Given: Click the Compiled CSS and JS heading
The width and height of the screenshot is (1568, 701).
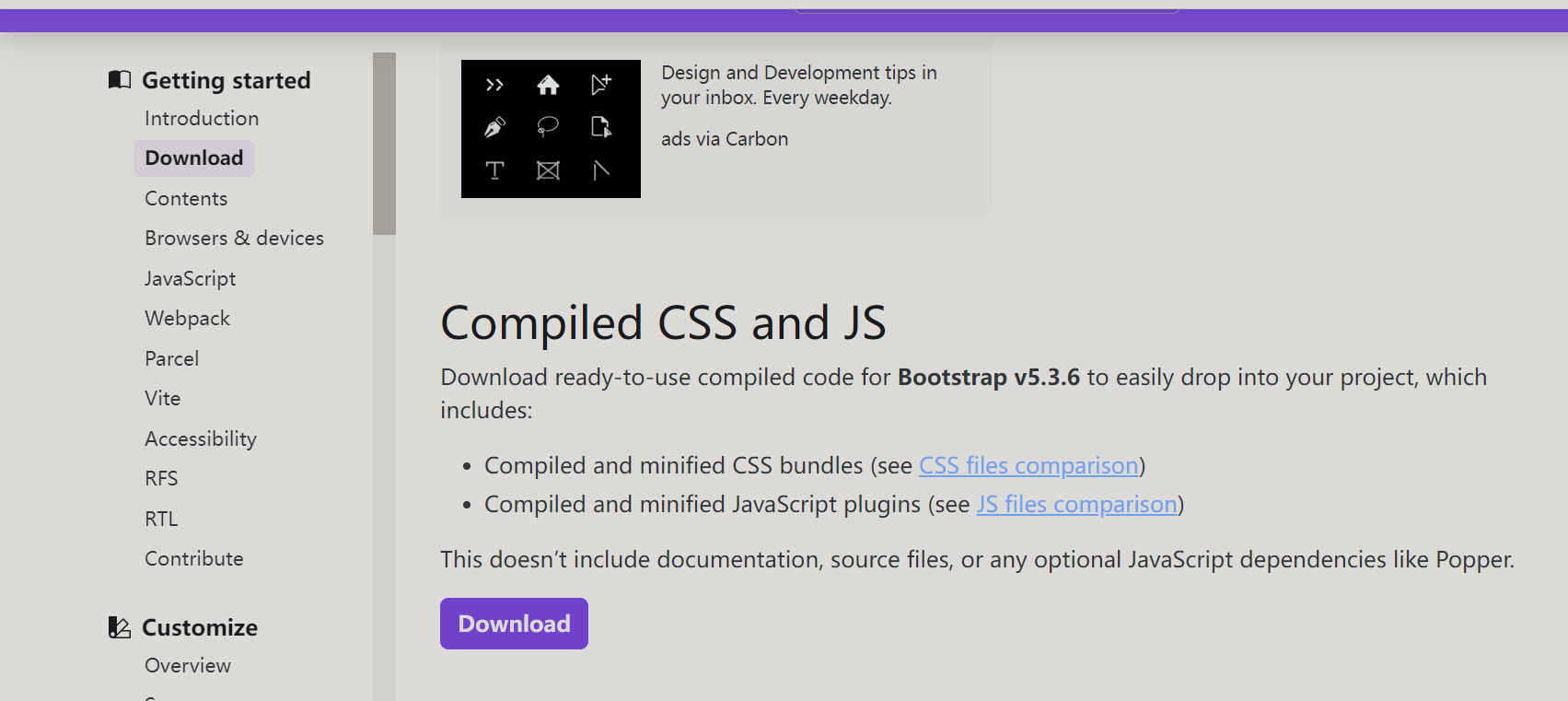Looking at the screenshot, I should pos(663,322).
